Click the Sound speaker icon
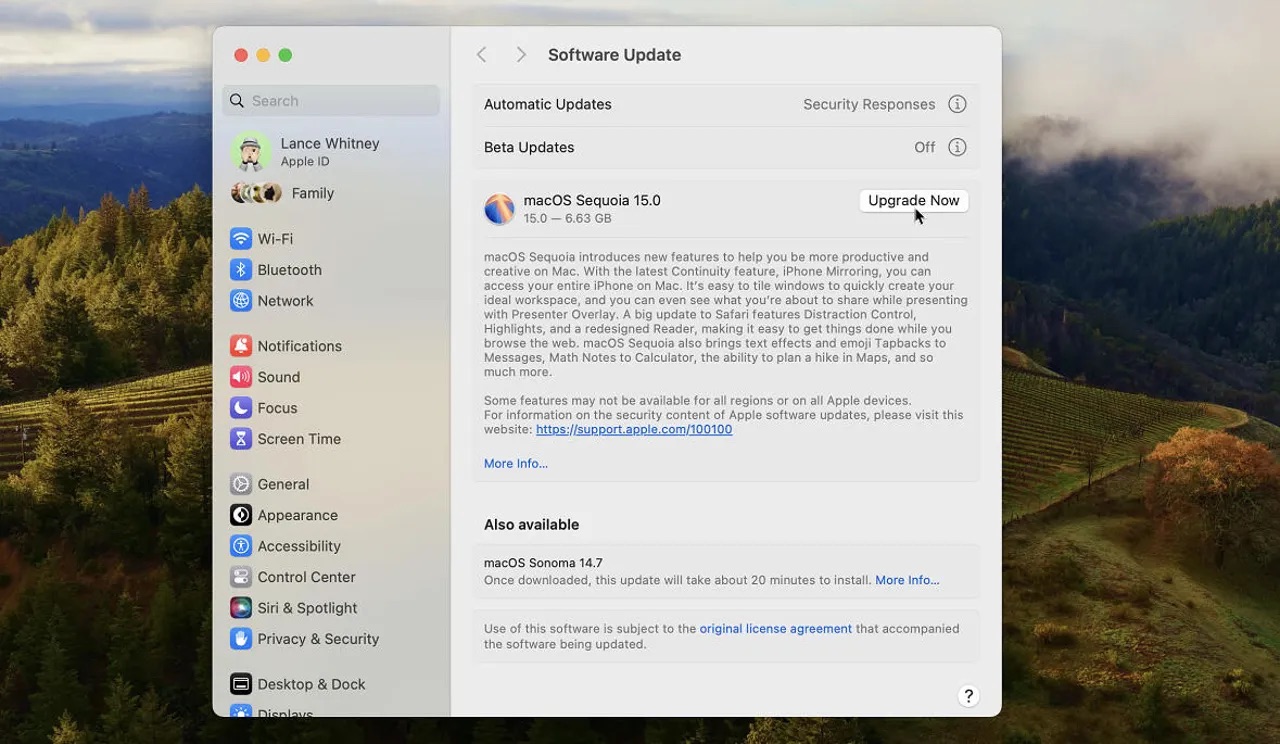This screenshot has height=744, width=1280. pos(241,377)
